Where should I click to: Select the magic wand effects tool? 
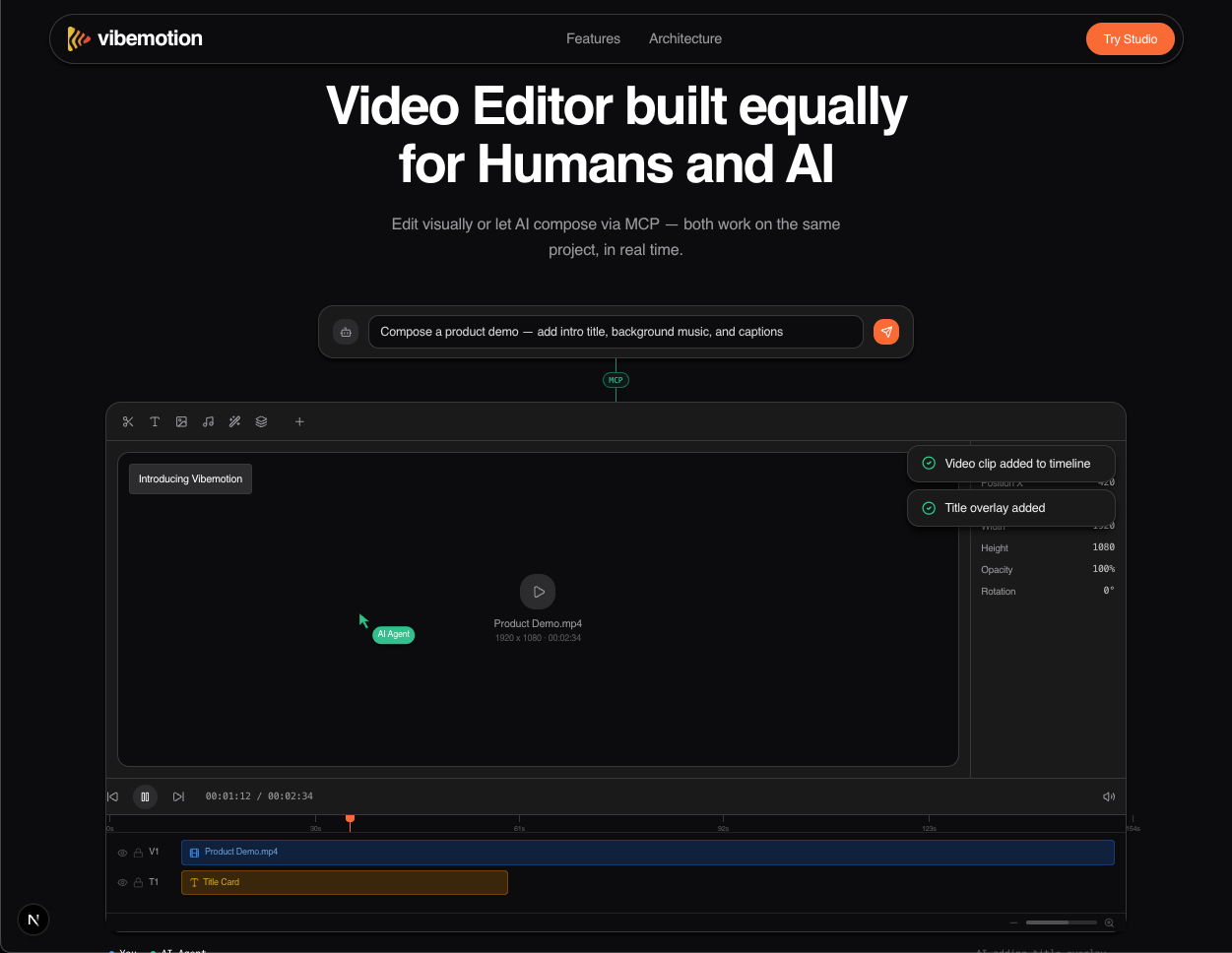[234, 421]
